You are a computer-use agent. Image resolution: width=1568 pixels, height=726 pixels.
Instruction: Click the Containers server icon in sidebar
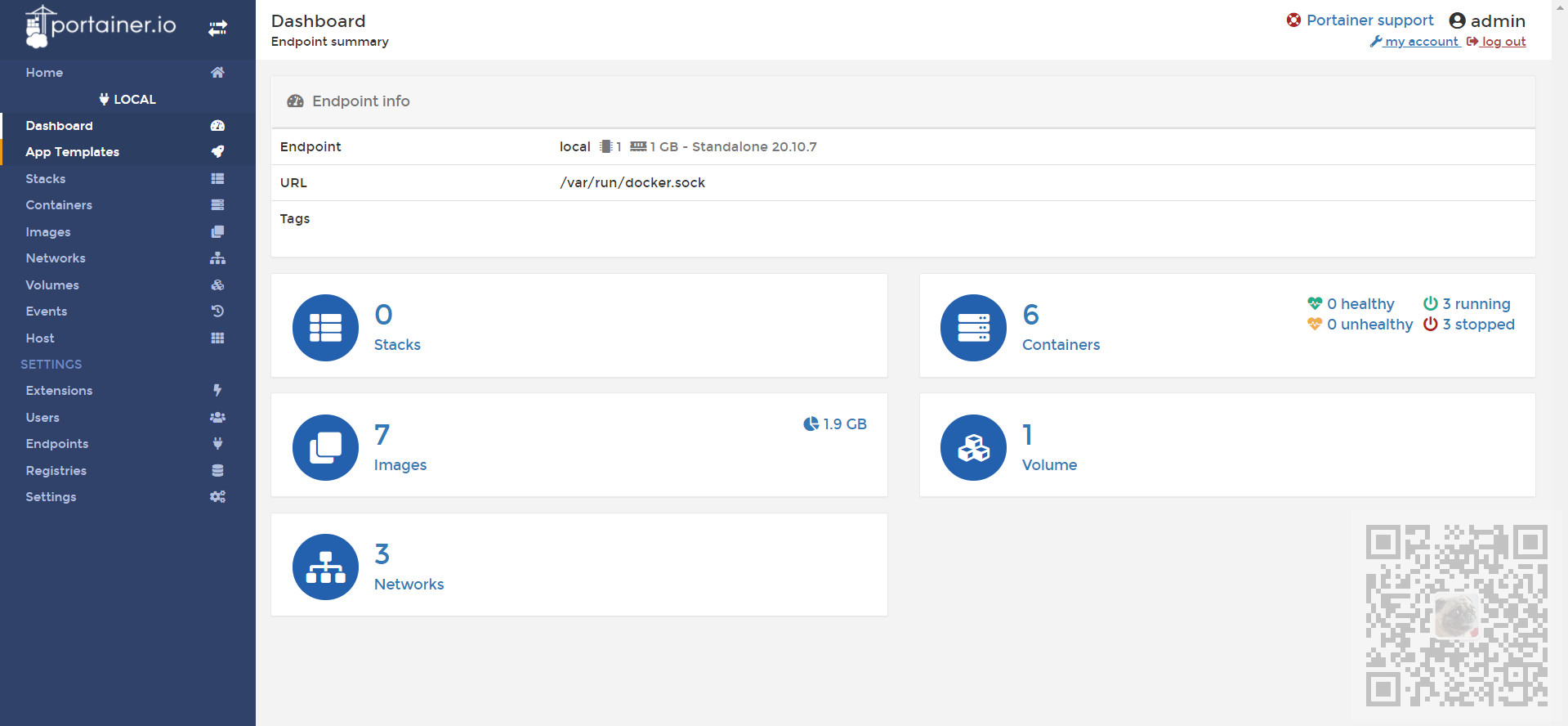click(x=217, y=204)
